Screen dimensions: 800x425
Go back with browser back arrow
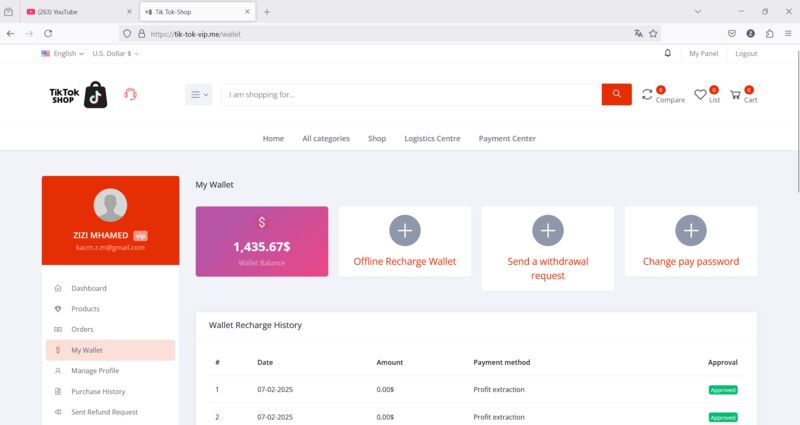[x=11, y=34]
